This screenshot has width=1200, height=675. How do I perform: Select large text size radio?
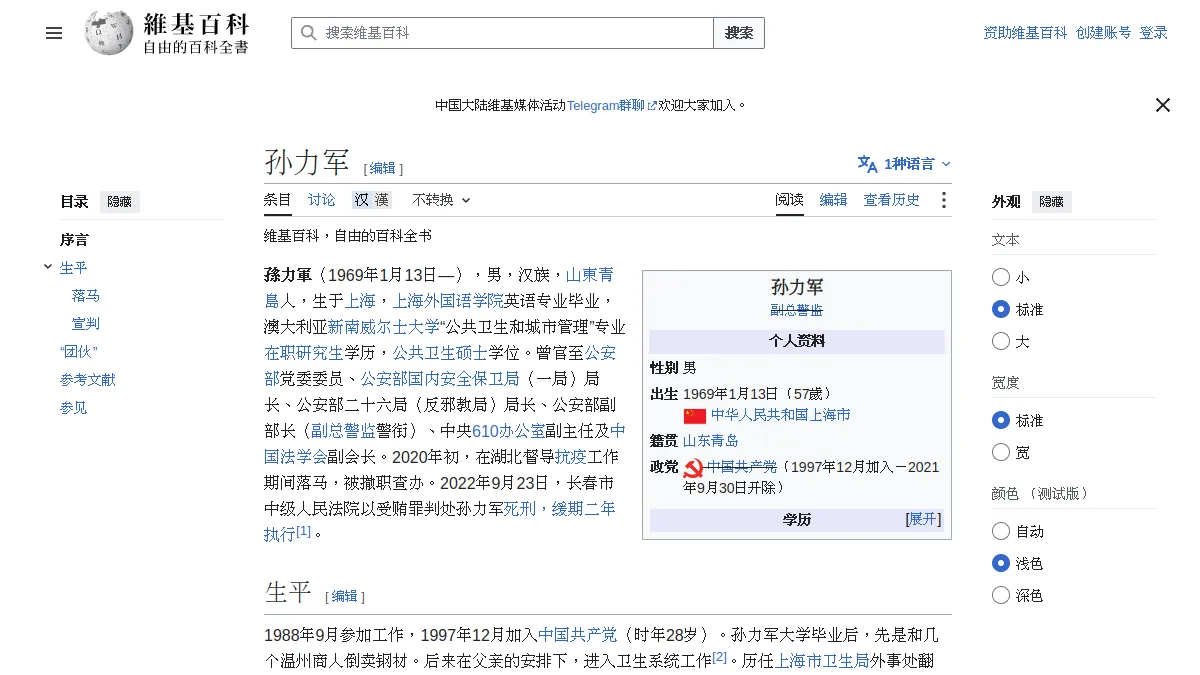[1001, 341]
